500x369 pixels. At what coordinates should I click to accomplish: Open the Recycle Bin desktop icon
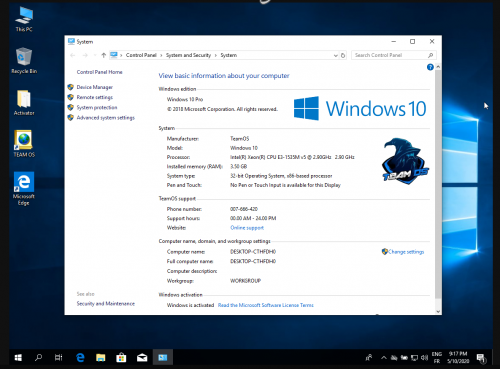(24, 61)
